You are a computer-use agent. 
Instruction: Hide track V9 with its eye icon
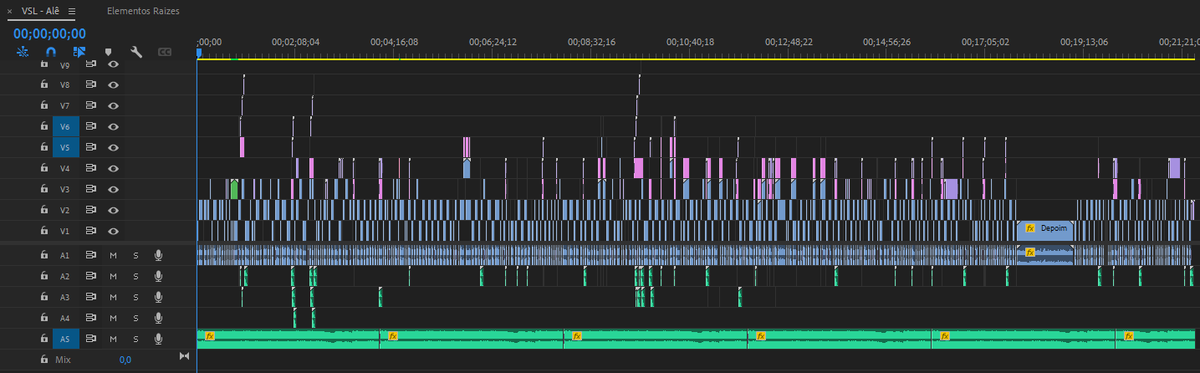114,64
